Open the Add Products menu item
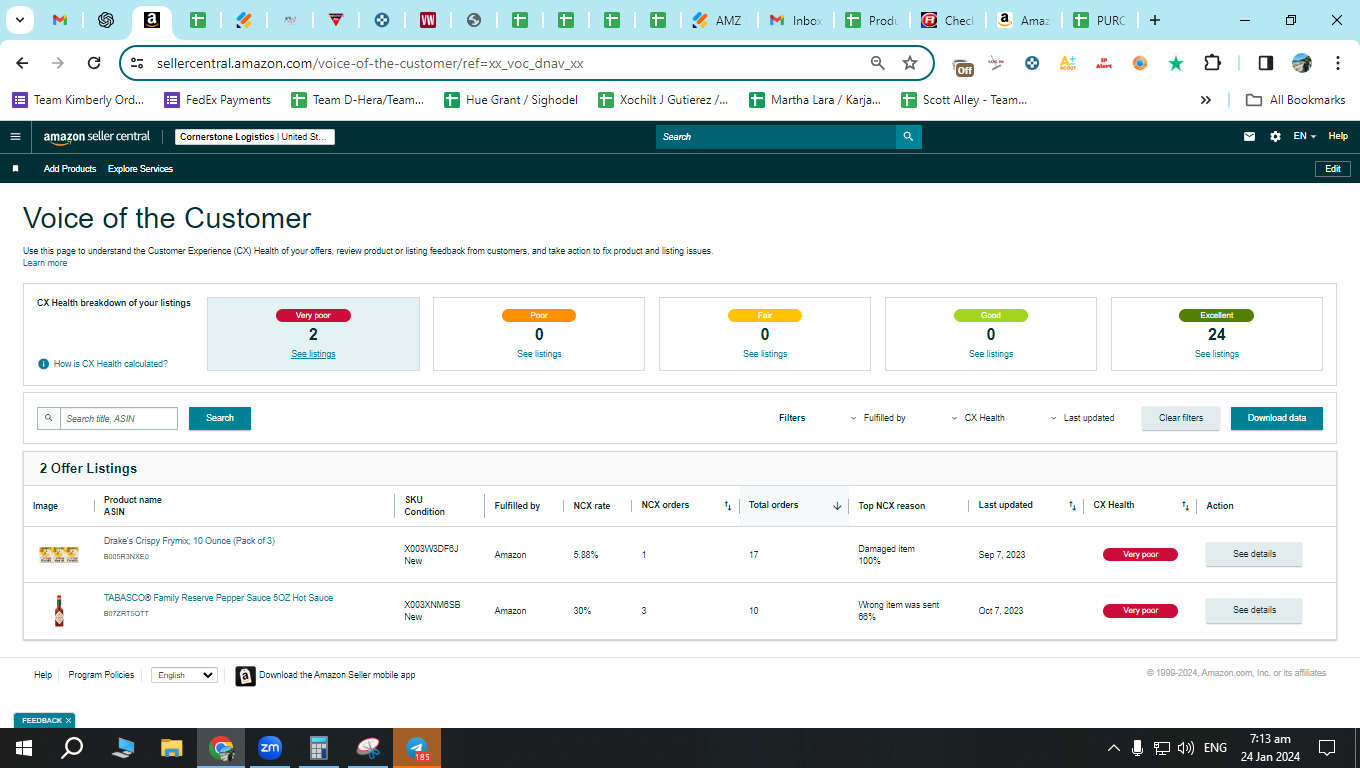Screen dimensions: 1360x768 [x=70, y=169]
